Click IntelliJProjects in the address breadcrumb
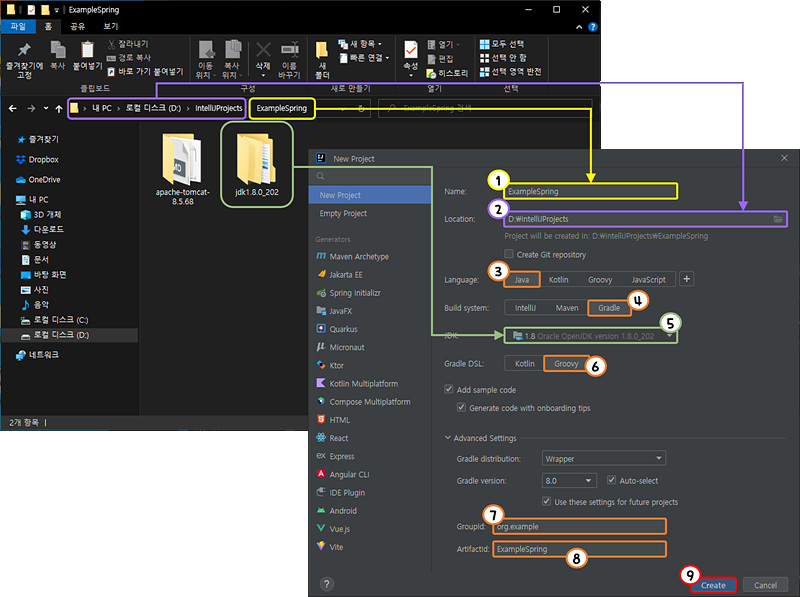The image size is (800, 597). tap(218, 108)
